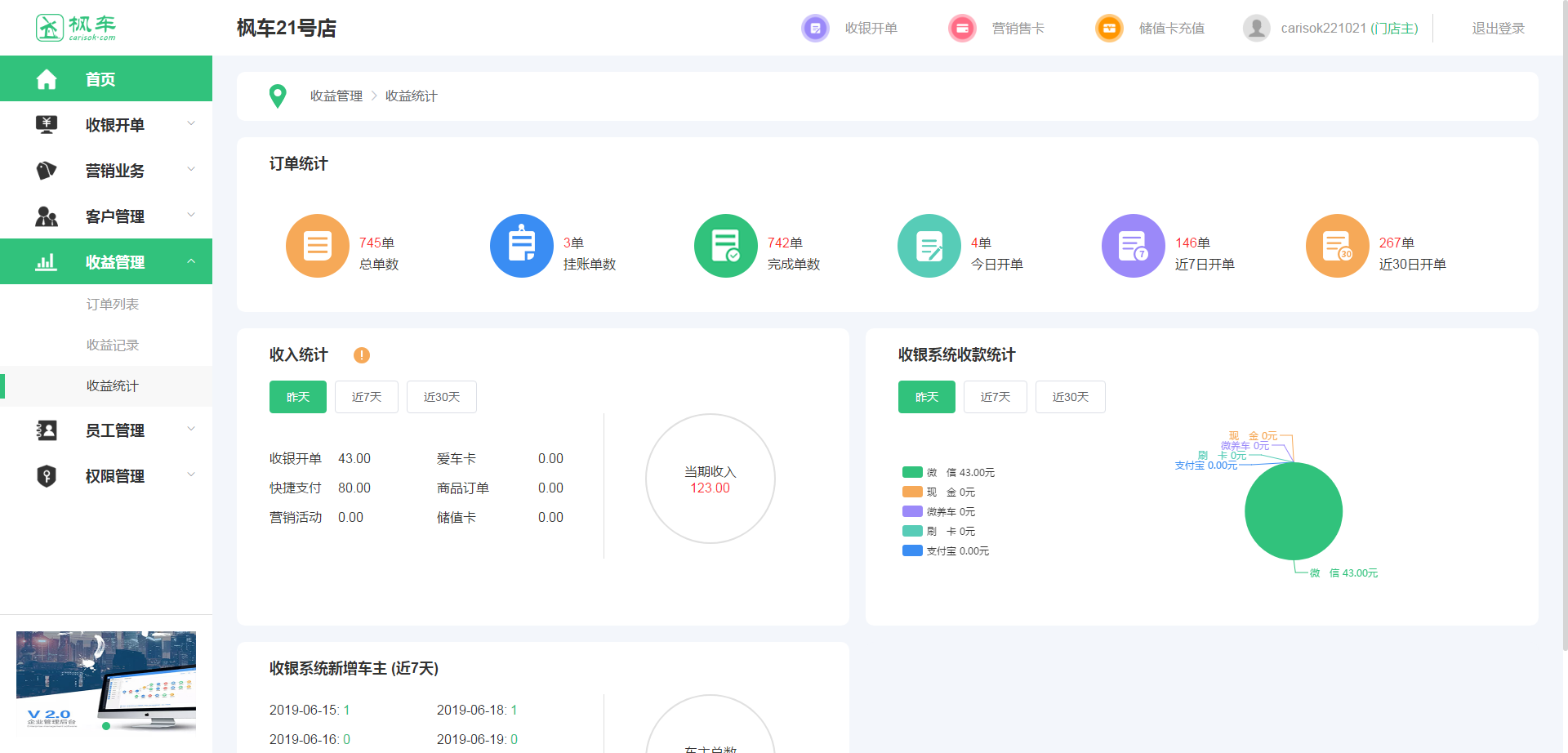
Task: Click the purple 收银开单 header icon
Action: click(x=815, y=29)
